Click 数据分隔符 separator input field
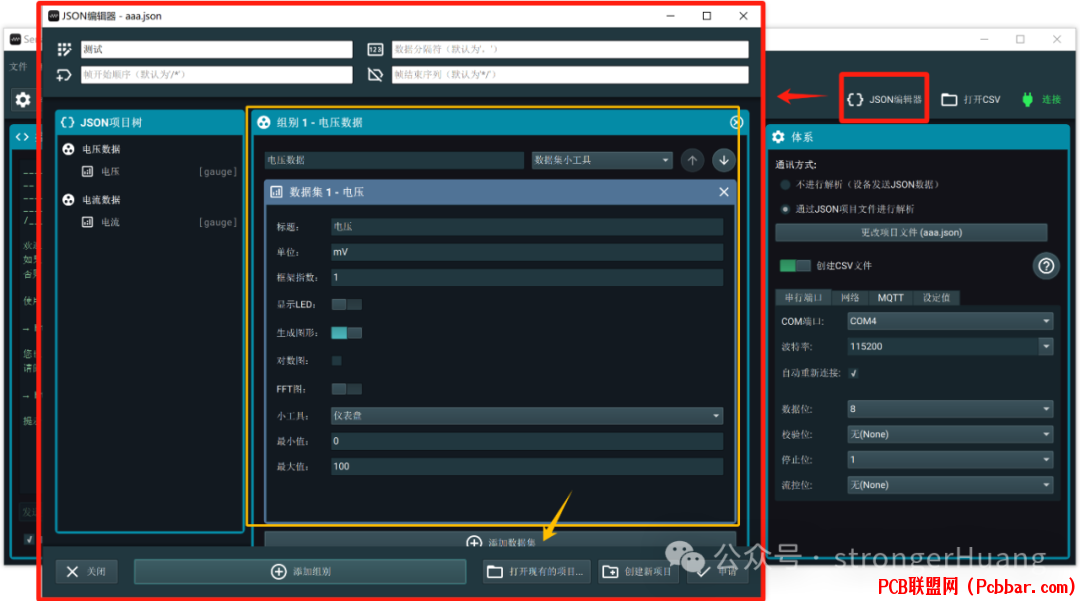 tap(570, 49)
